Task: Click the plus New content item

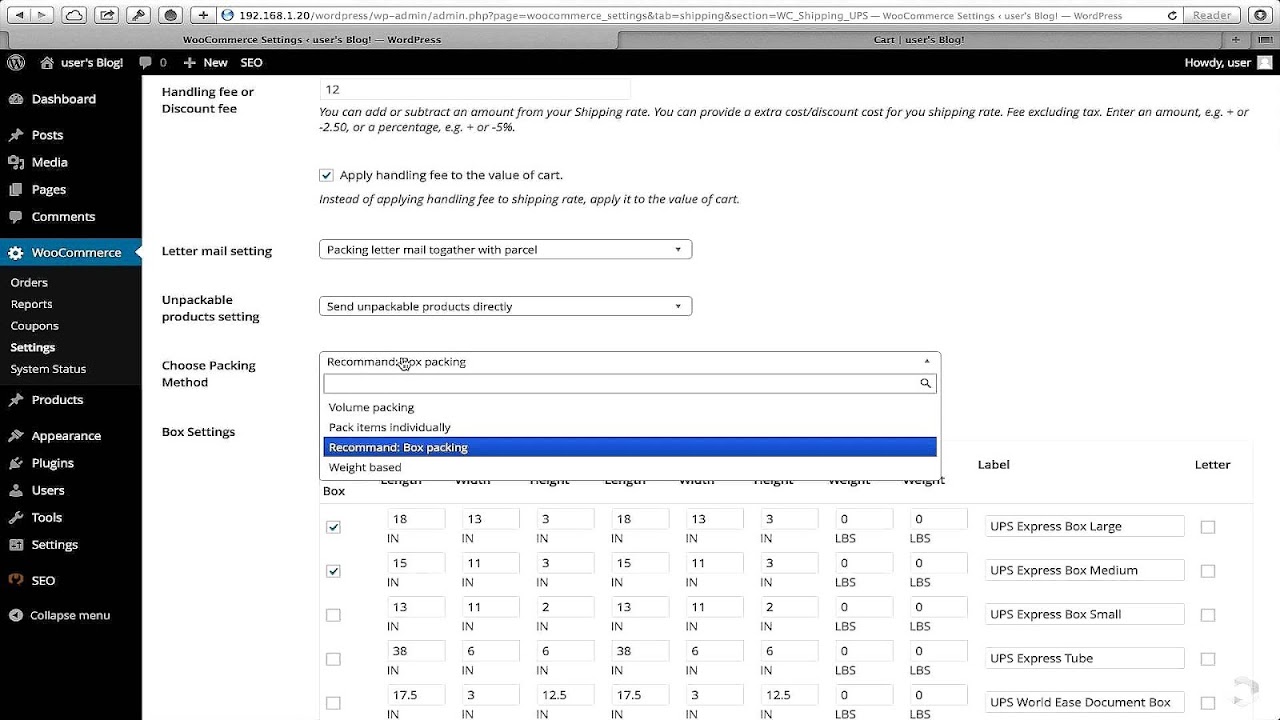Action: coord(205,62)
